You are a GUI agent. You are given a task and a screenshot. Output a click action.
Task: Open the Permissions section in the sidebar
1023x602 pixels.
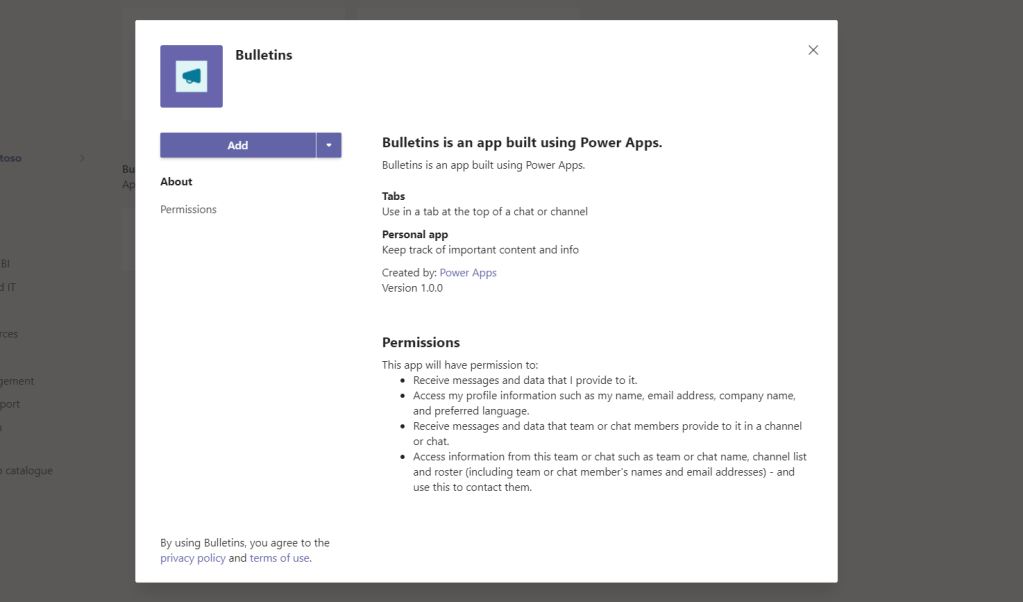pos(188,209)
